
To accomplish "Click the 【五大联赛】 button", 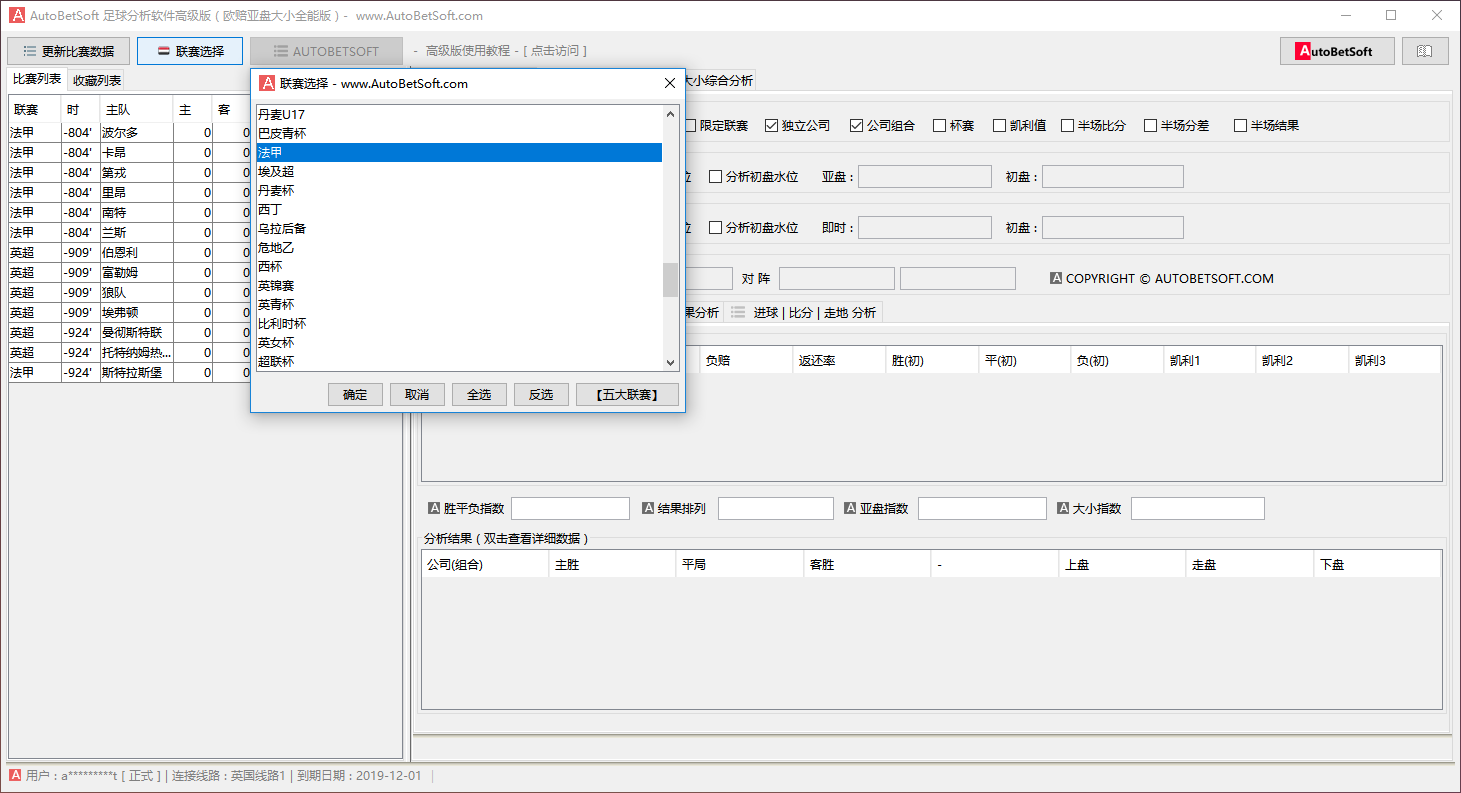I will (x=627, y=395).
